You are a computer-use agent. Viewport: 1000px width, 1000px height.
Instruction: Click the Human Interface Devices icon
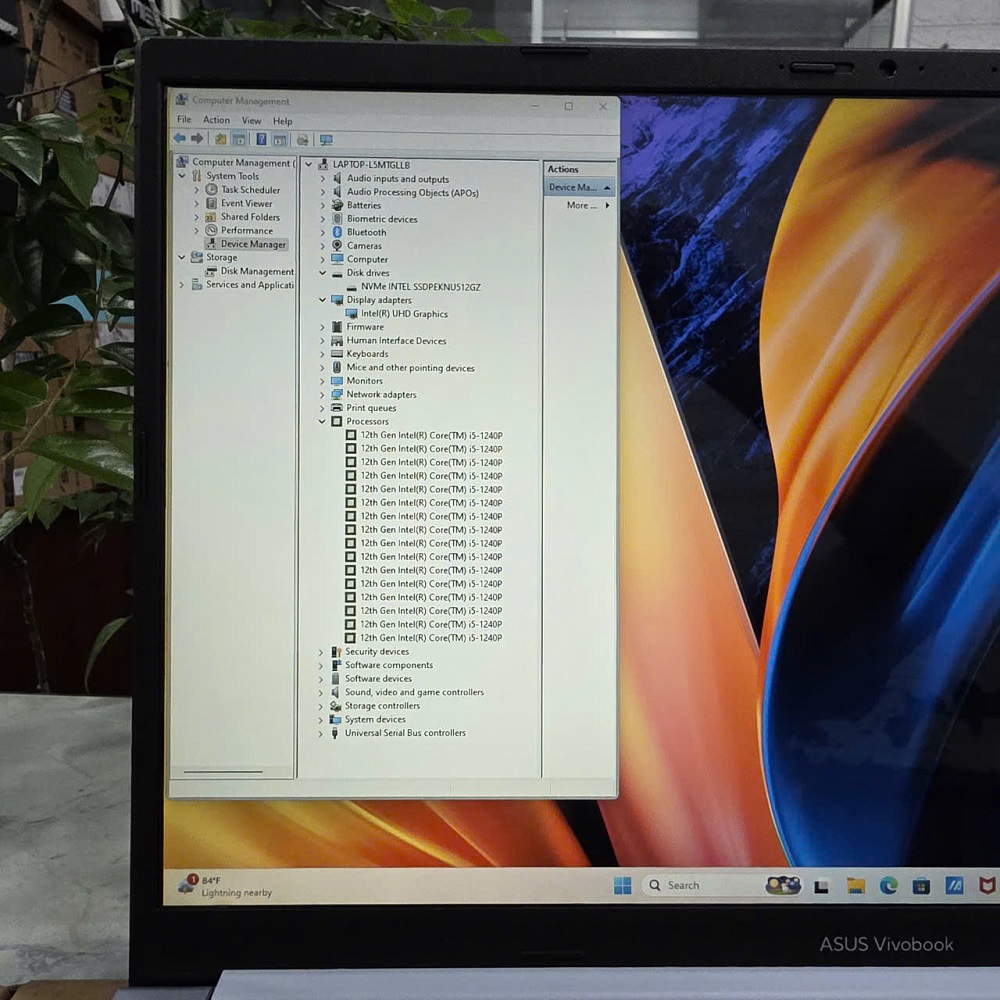click(337, 341)
